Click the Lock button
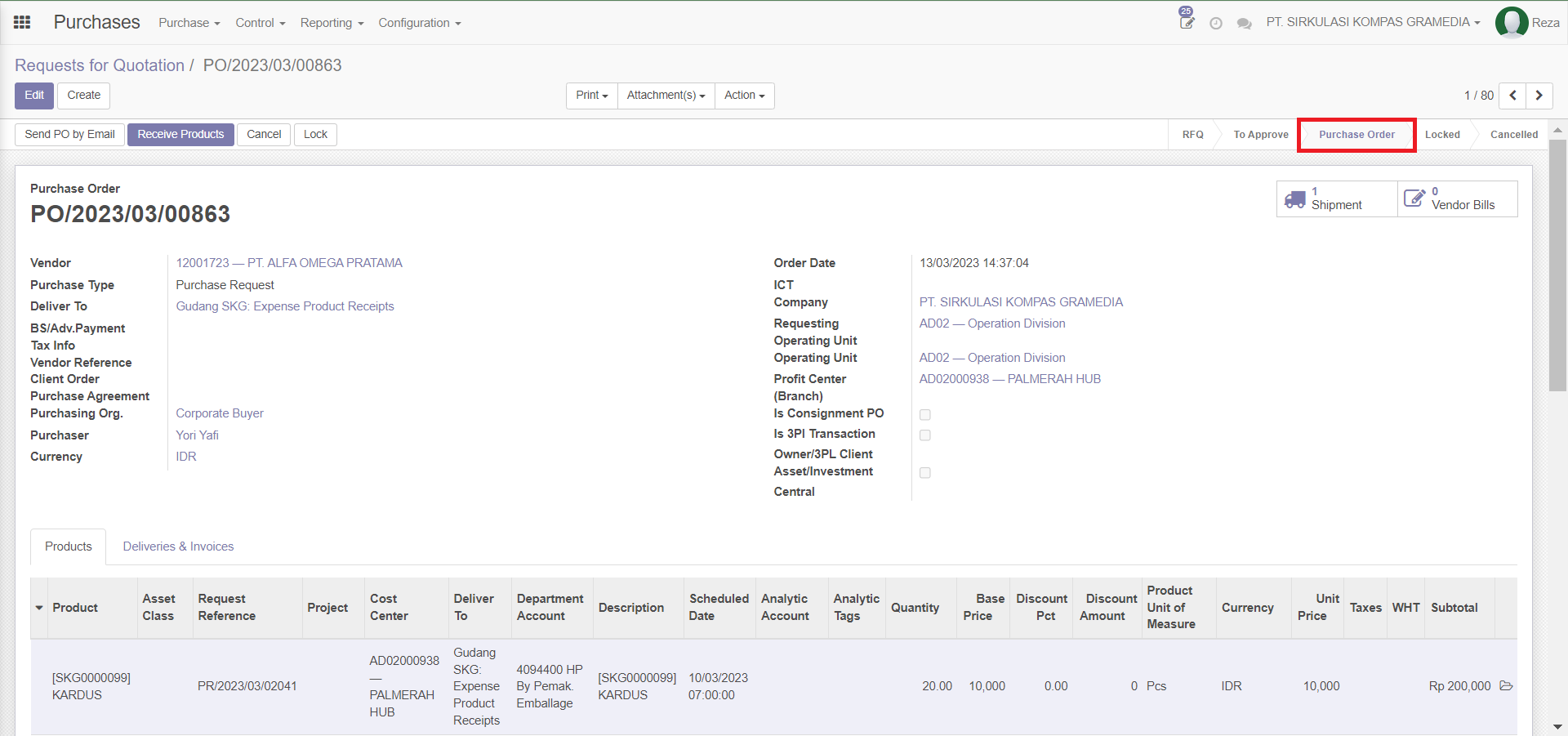1568x736 pixels. (x=315, y=135)
